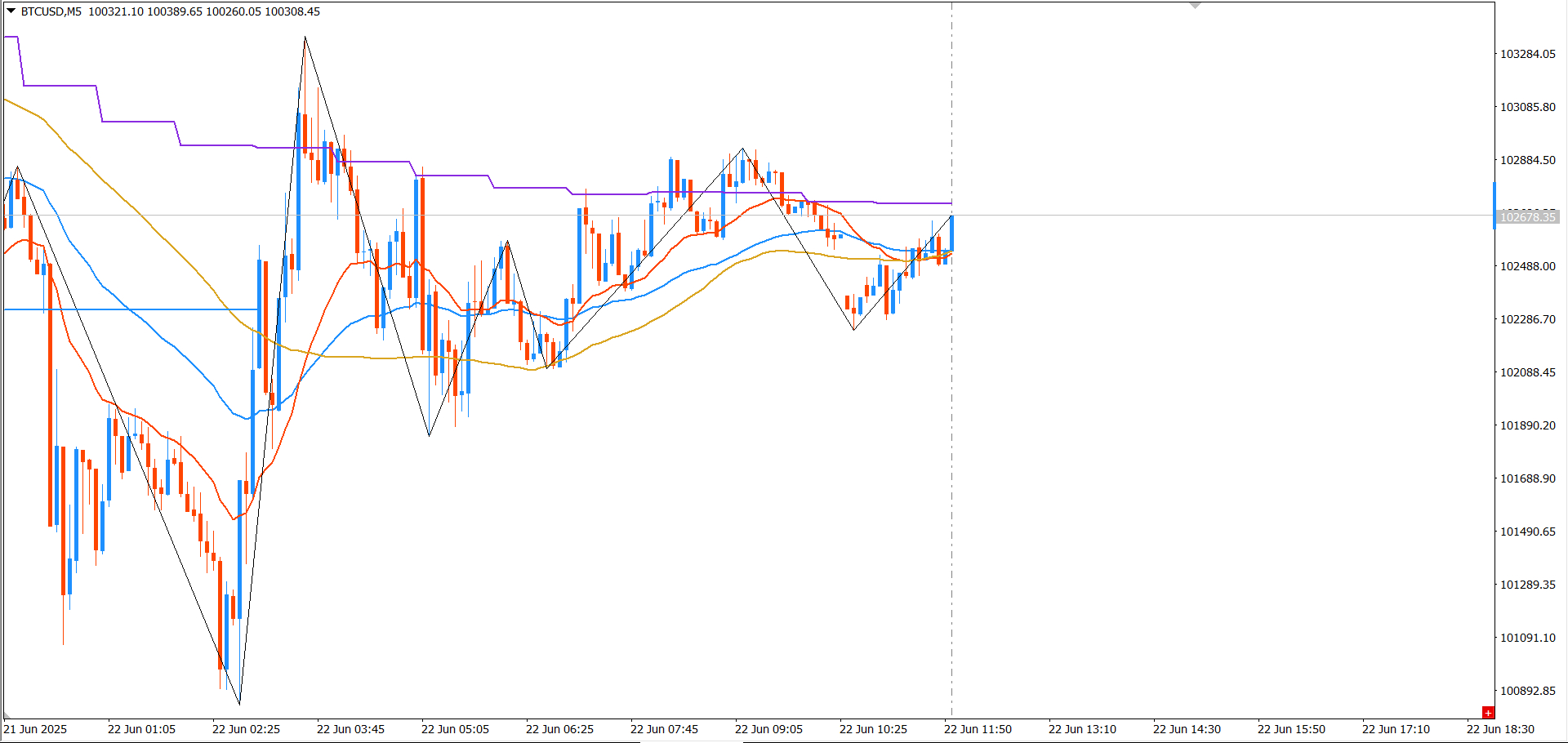Click the blue bid price bar on scale
The height and width of the screenshot is (743, 1568).
coord(1494,205)
